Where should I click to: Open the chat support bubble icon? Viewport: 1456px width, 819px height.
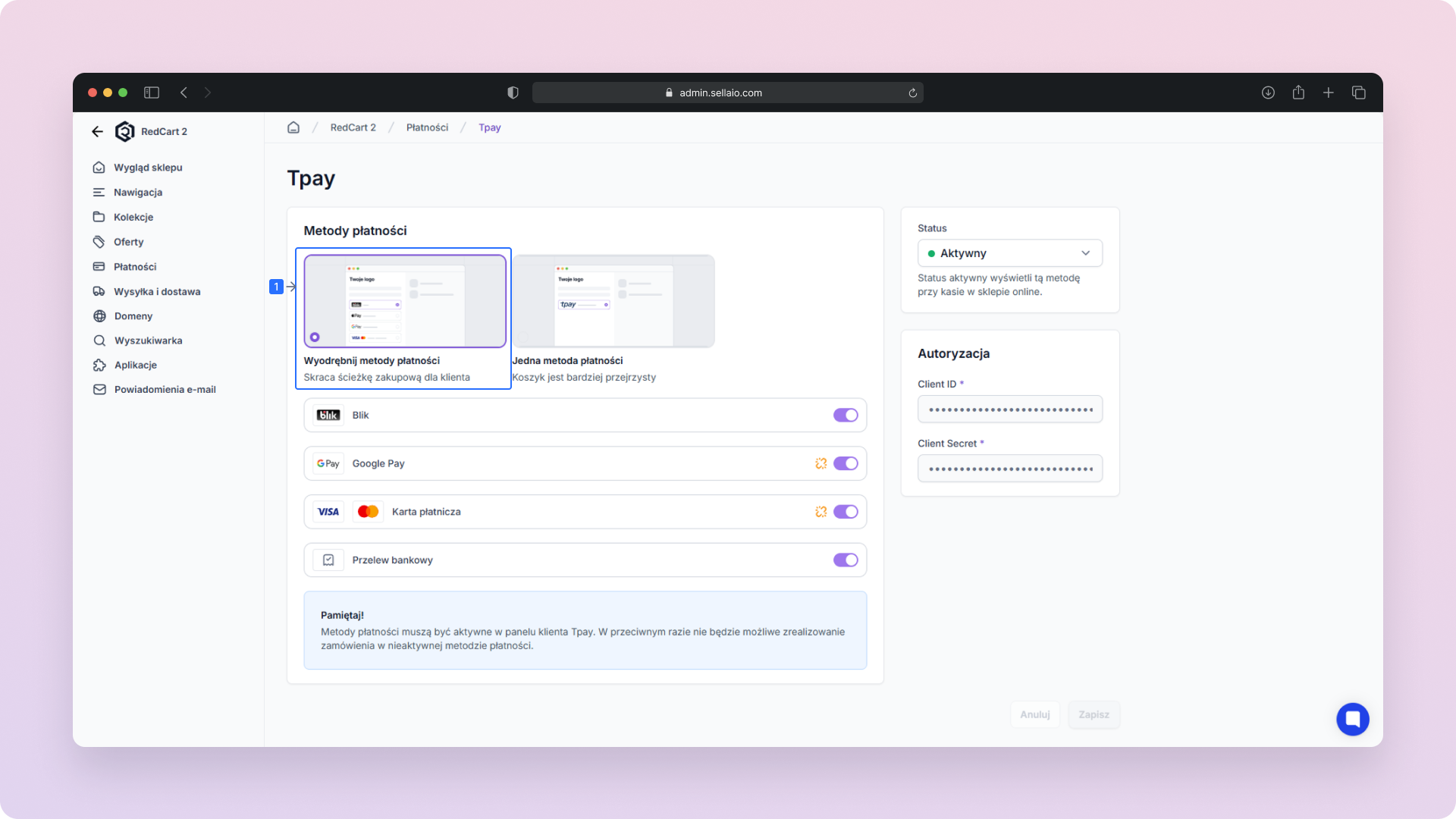pos(1352,719)
